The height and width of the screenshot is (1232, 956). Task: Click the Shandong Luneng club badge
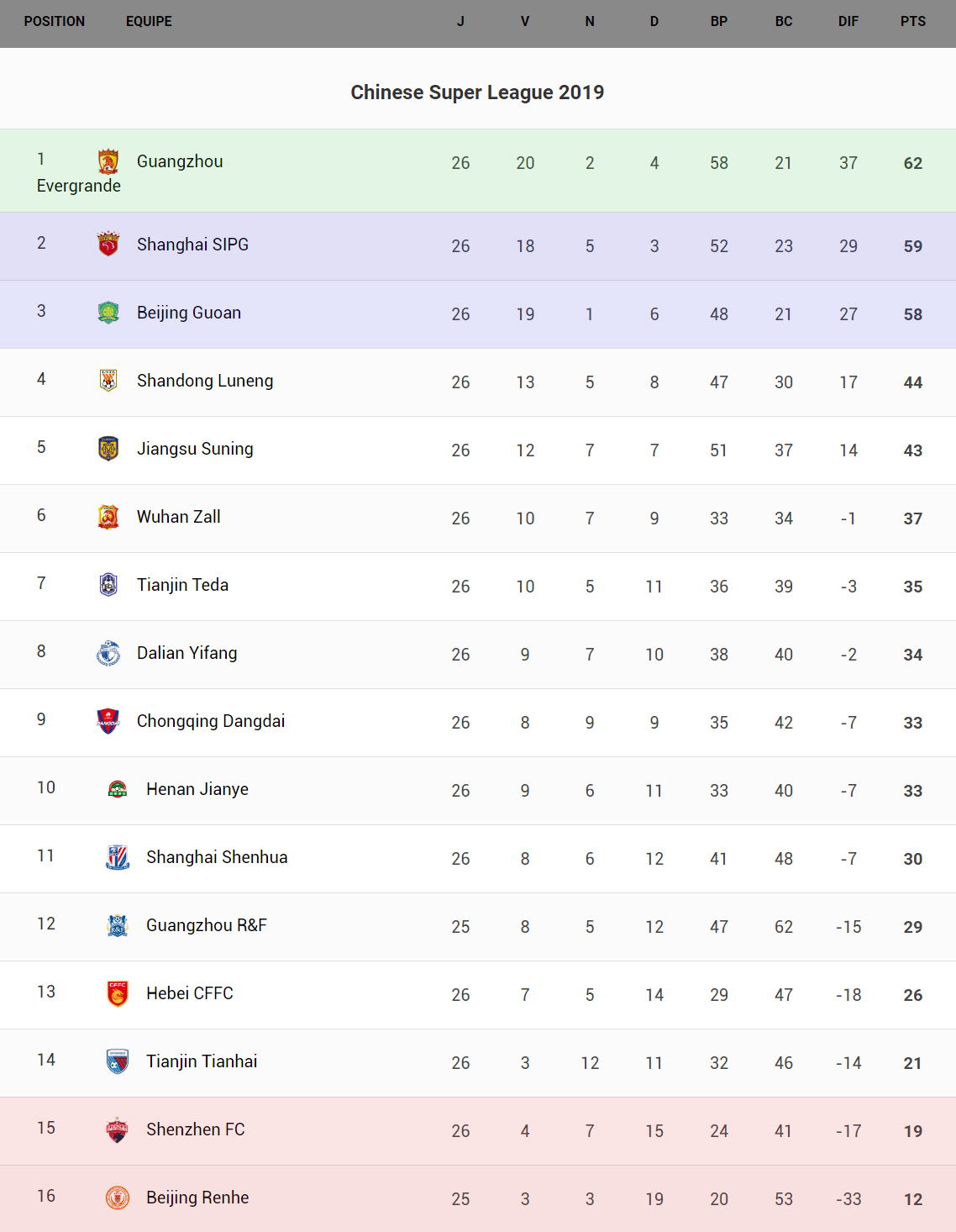click(108, 381)
